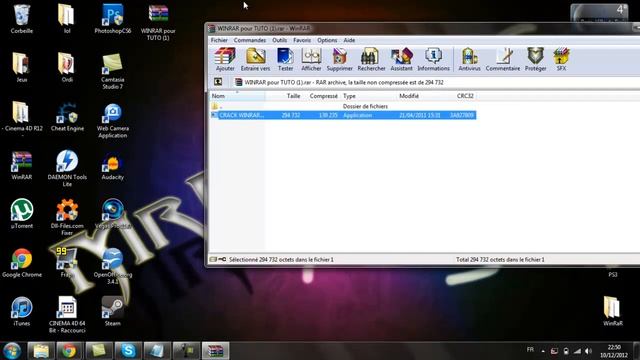
Task: Click the FR language indicator in taskbar
Action: (530, 350)
